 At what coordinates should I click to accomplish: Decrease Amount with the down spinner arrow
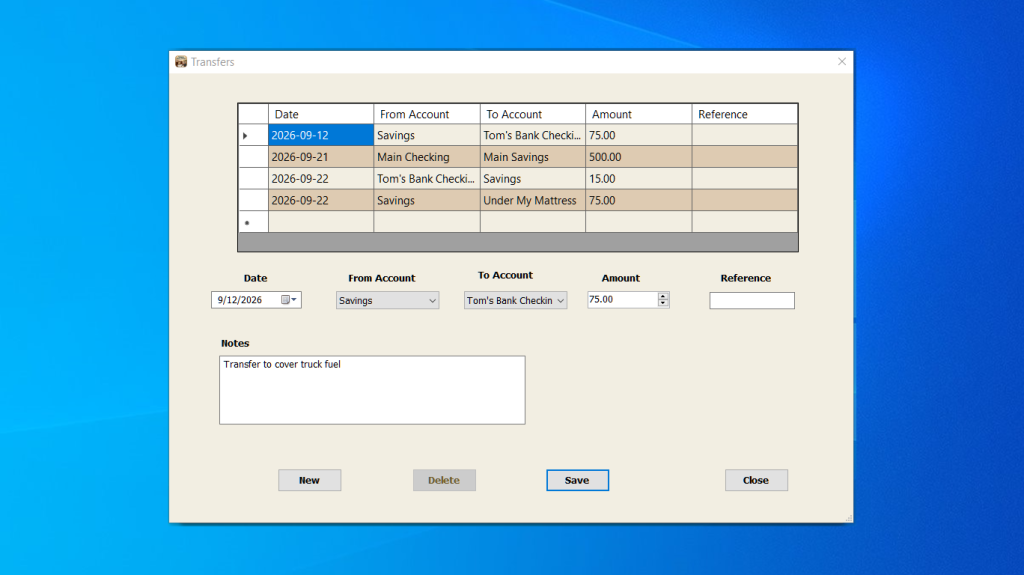(x=663, y=303)
